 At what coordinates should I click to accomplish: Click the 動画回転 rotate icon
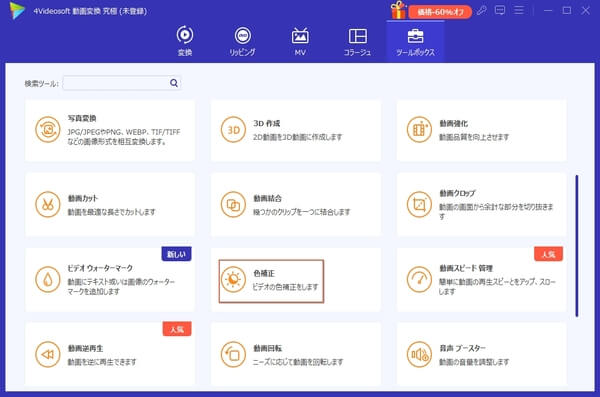[233, 355]
